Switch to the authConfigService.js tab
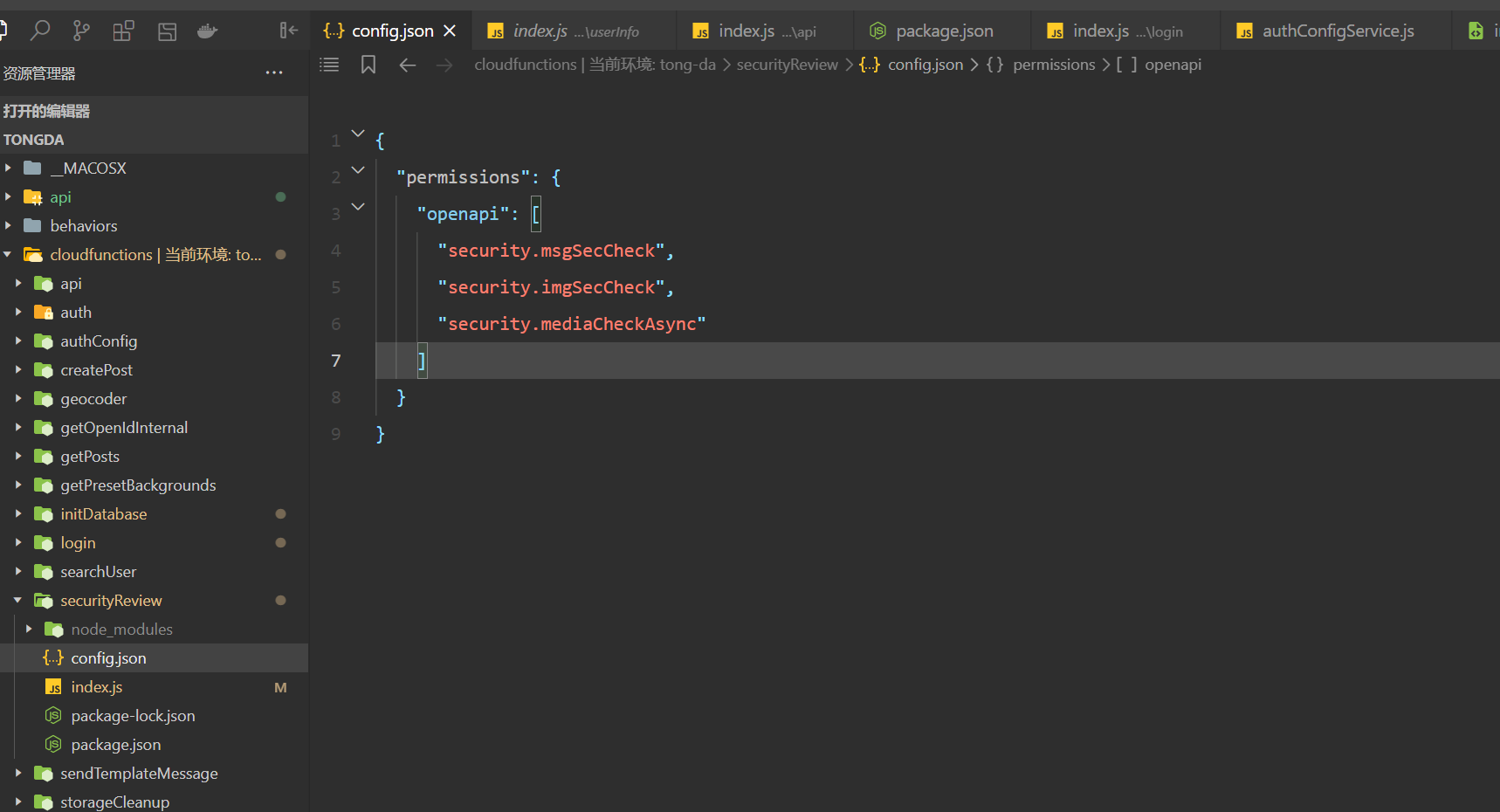The width and height of the screenshot is (1500, 812). (1338, 31)
